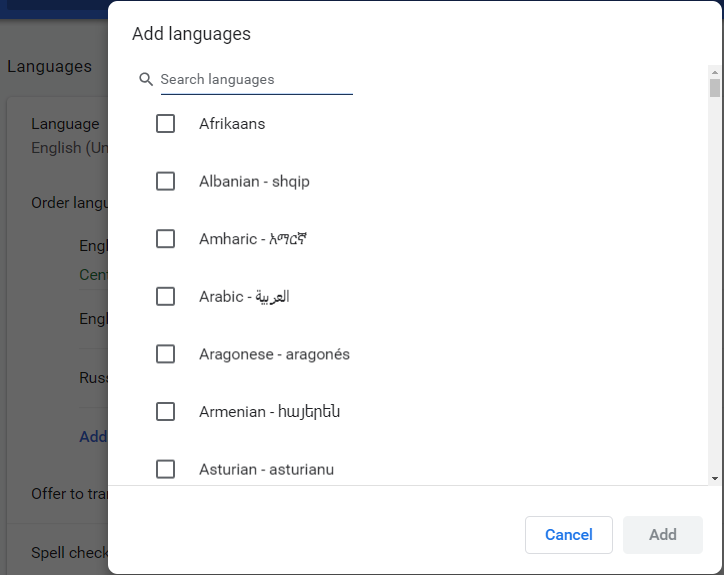
Task: Click the scrollbar down arrow
Action: click(715, 478)
